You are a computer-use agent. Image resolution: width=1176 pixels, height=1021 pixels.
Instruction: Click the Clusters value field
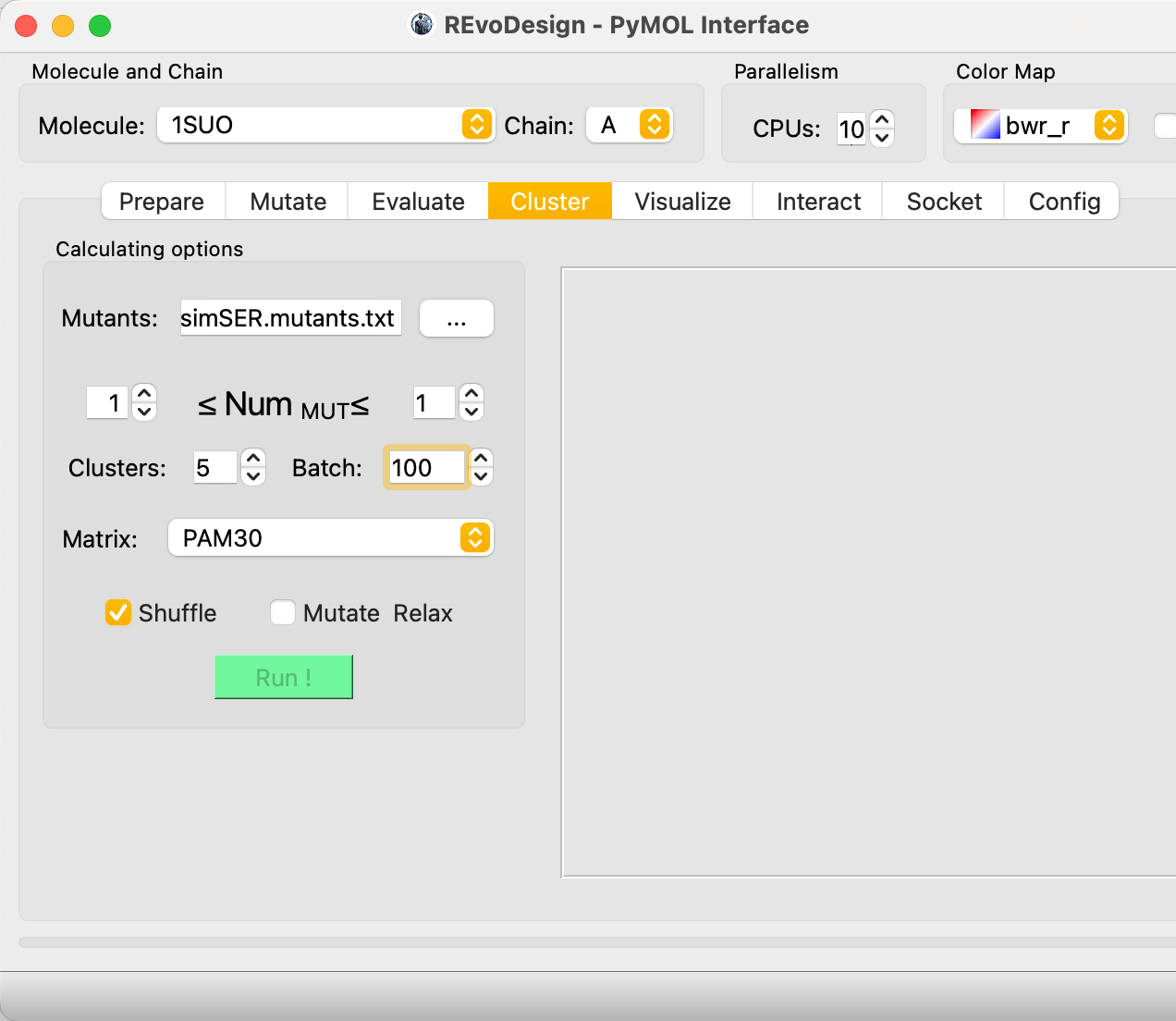point(215,468)
